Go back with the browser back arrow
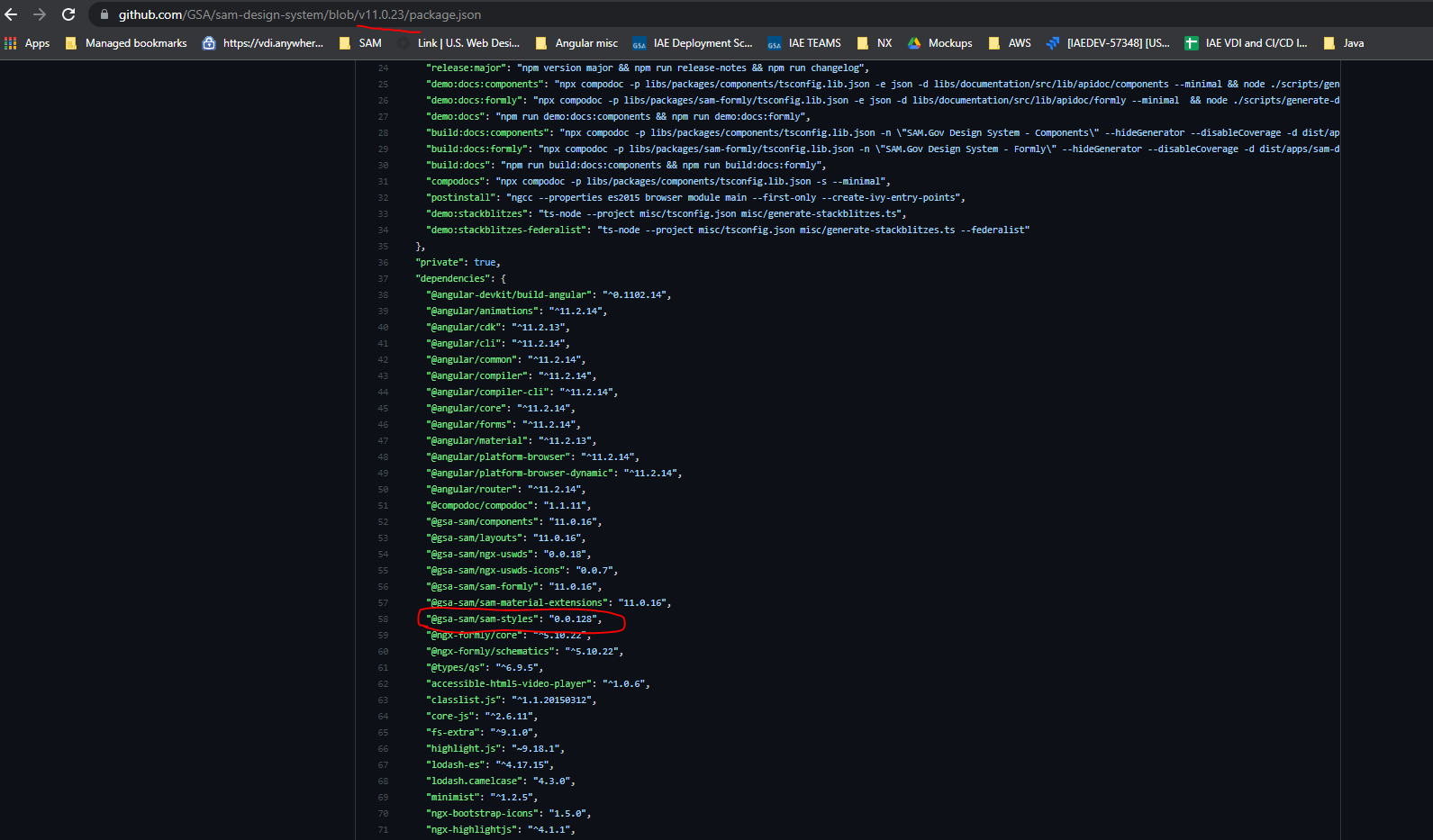The height and width of the screenshot is (840, 1433). tap(11, 14)
